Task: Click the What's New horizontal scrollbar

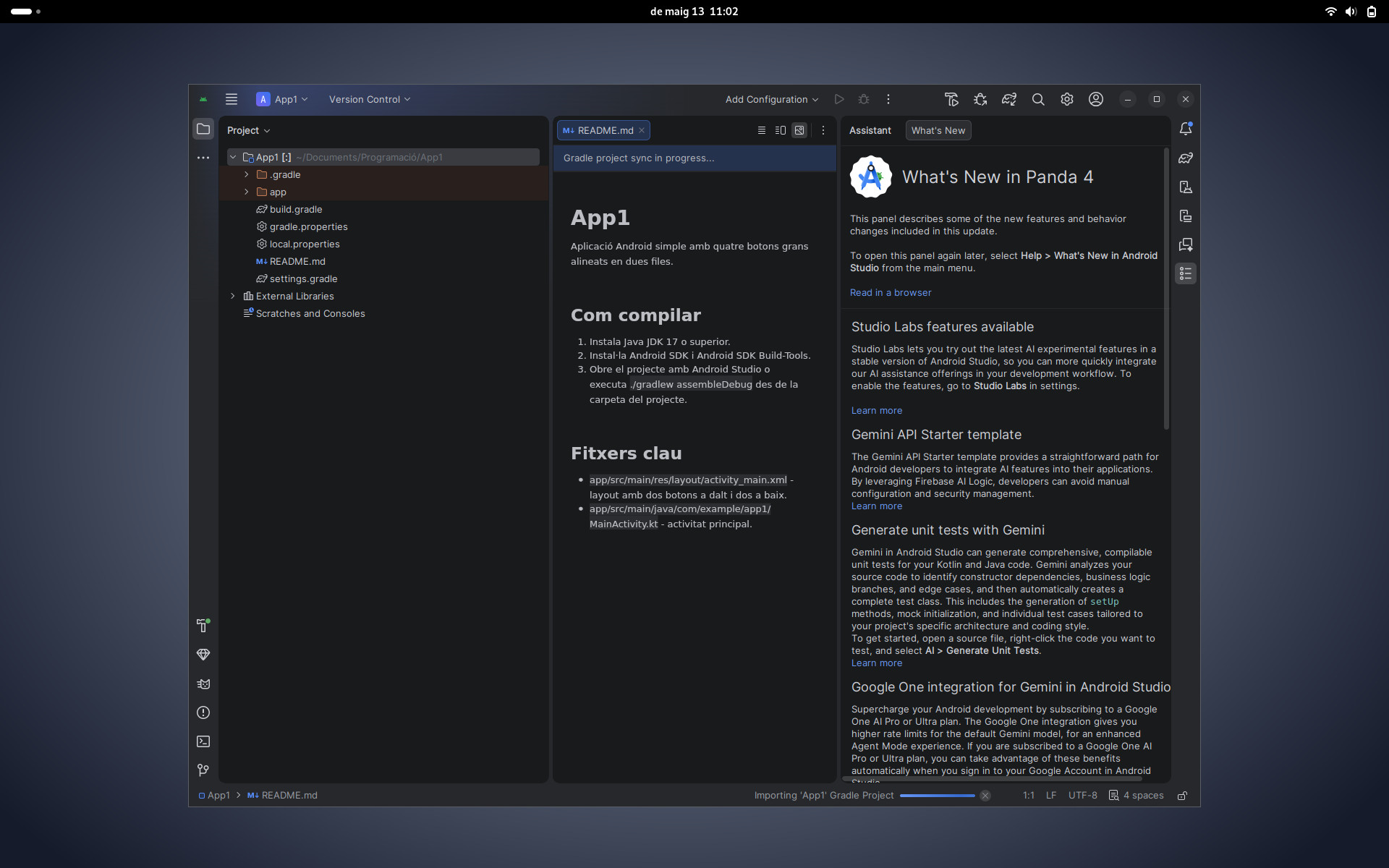Action: click(x=992, y=779)
